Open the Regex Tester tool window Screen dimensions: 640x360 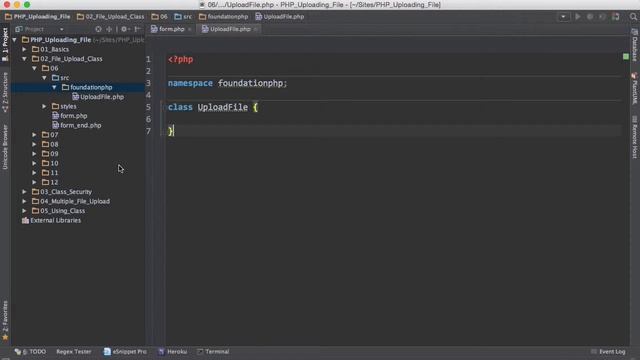pos(73,351)
